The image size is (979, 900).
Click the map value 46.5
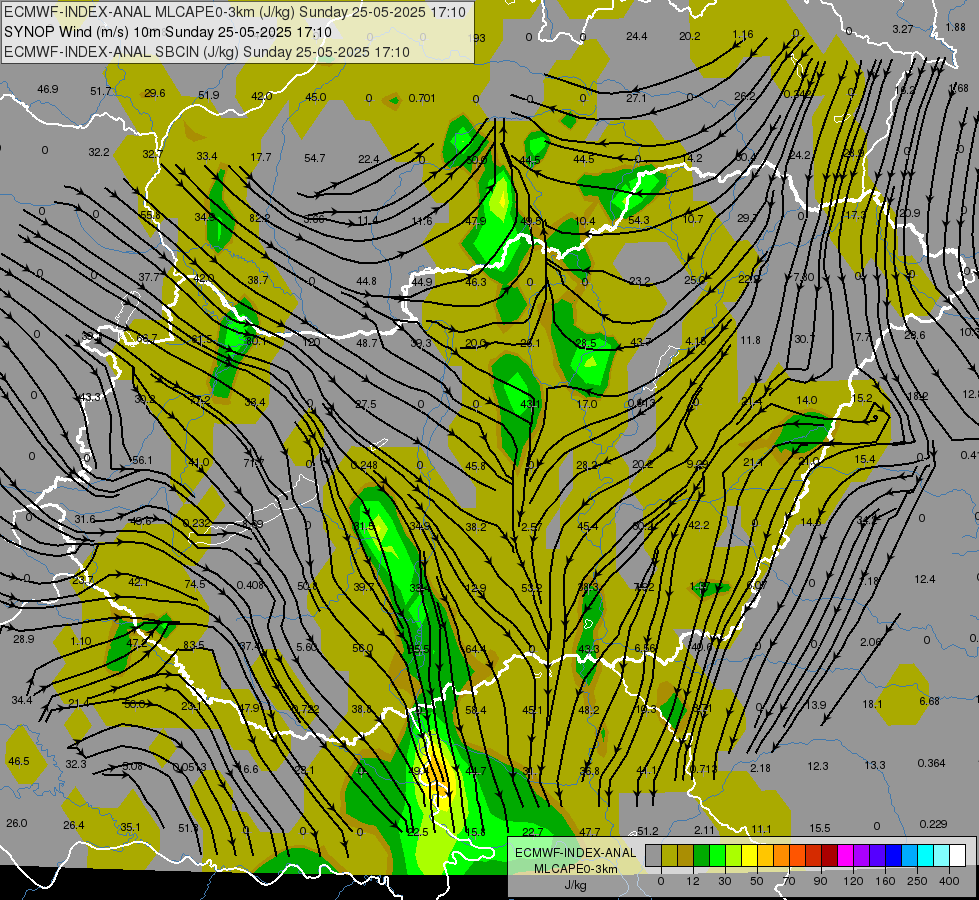point(19,761)
